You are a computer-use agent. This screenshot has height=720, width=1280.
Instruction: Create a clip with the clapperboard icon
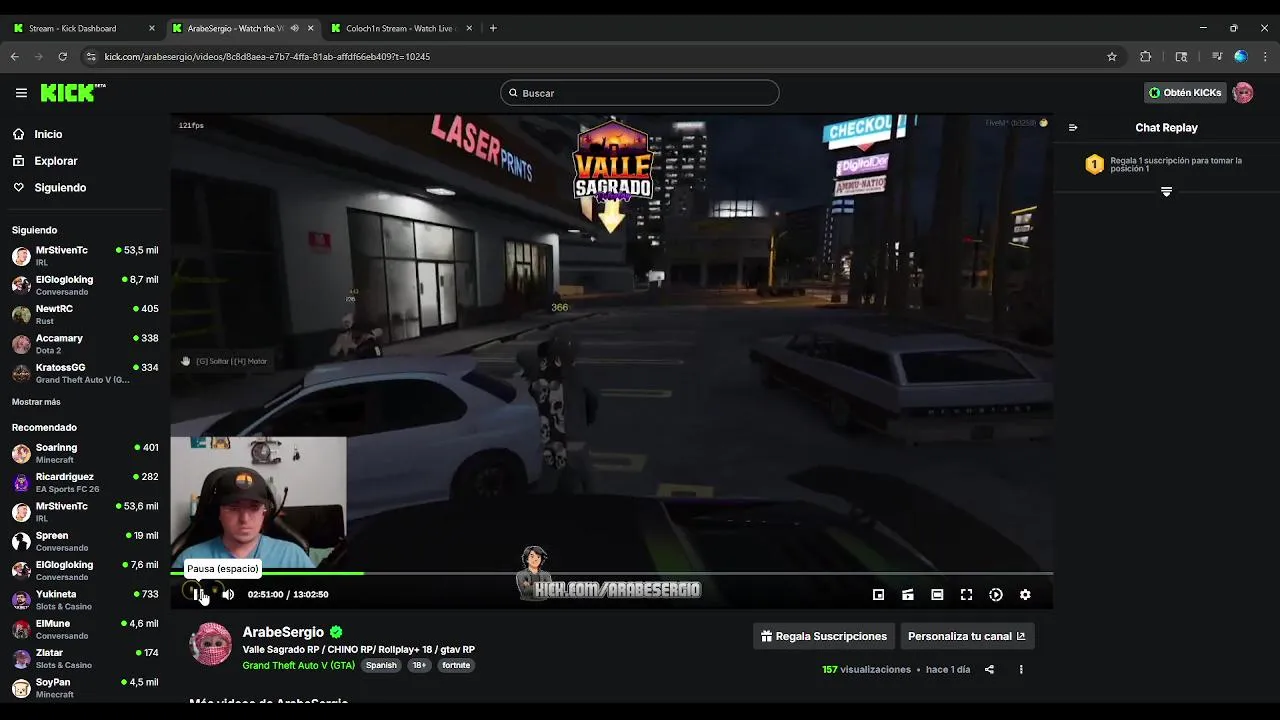pyautogui.click(x=907, y=594)
